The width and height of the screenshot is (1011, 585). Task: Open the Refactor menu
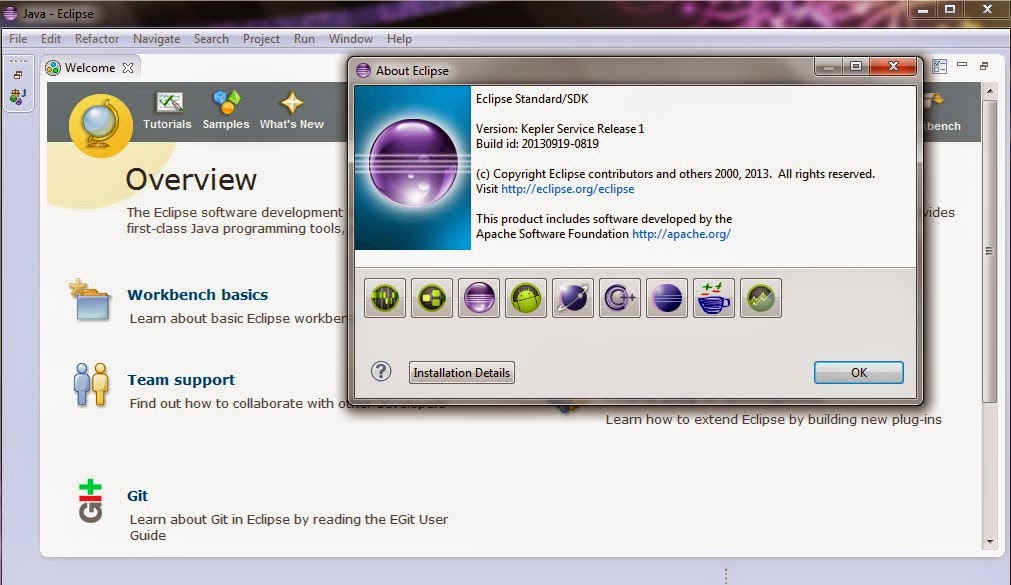point(97,39)
